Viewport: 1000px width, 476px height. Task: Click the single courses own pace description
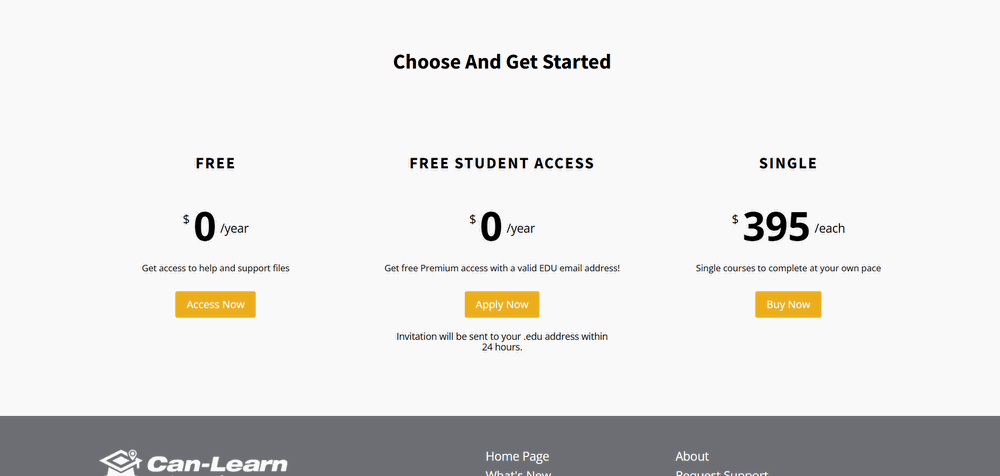tap(788, 268)
